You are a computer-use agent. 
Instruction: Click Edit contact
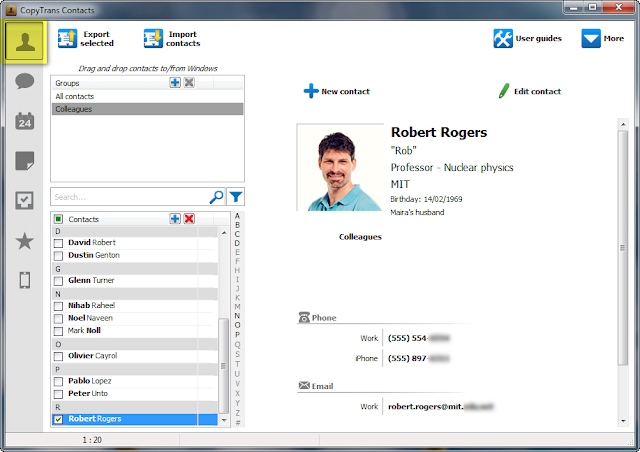tap(530, 91)
